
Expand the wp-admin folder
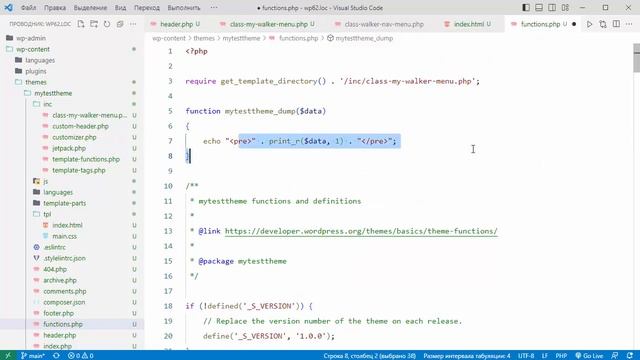click(x=31, y=38)
